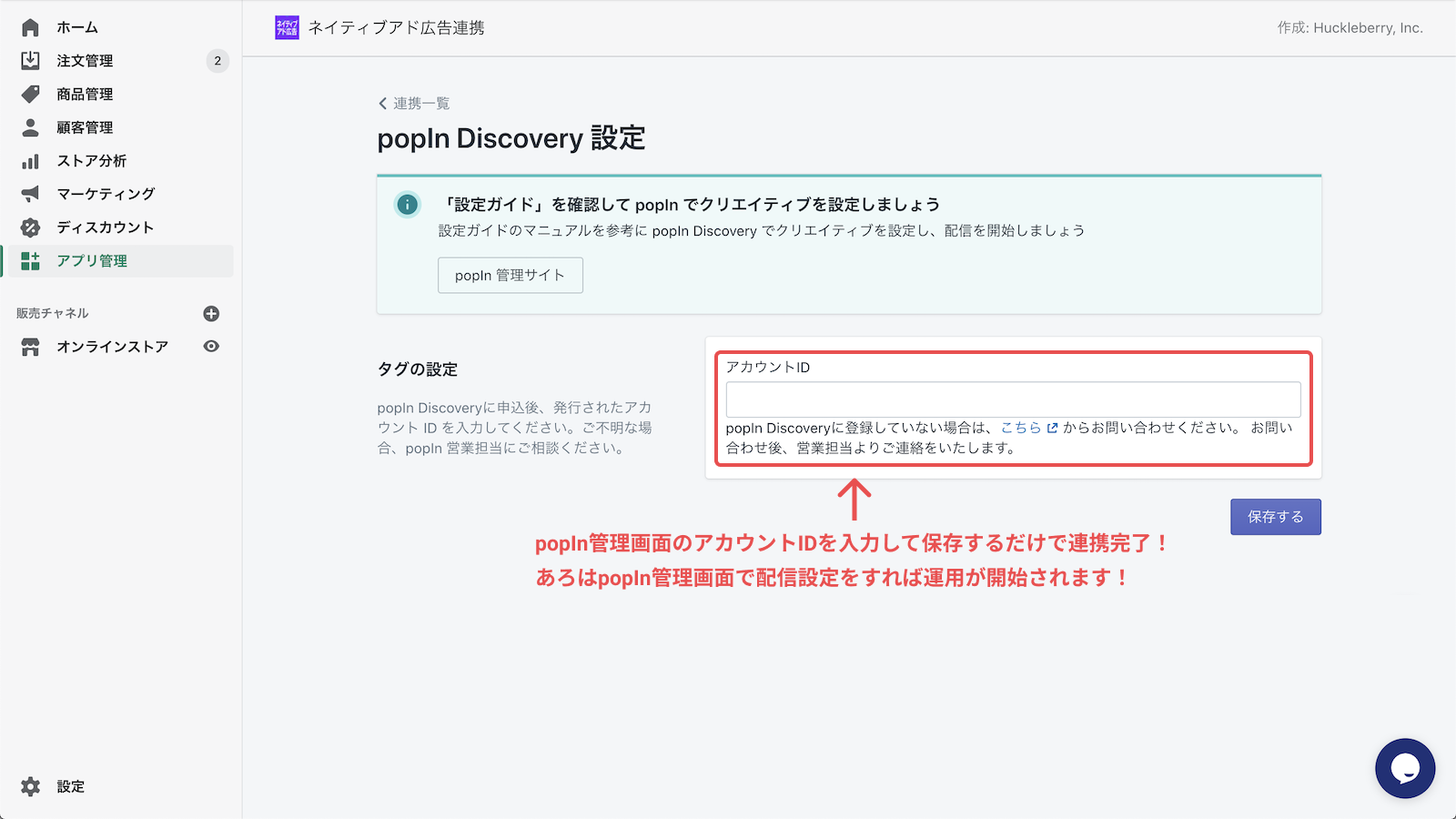
Task: Select the ホーム (home) icon in sidebar
Action: pyautogui.click(x=32, y=27)
